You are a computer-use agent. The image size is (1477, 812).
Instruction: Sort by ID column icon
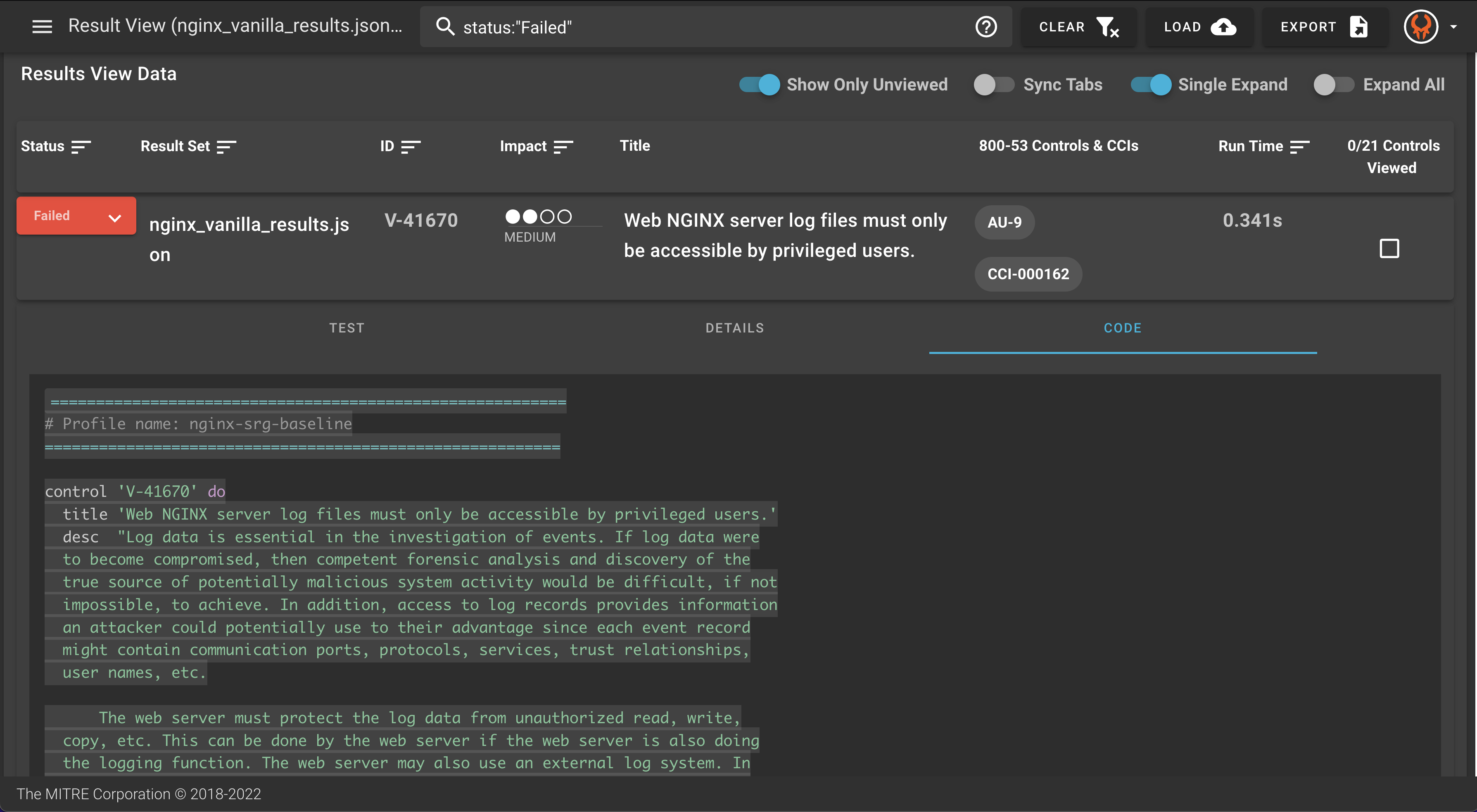[411, 147]
